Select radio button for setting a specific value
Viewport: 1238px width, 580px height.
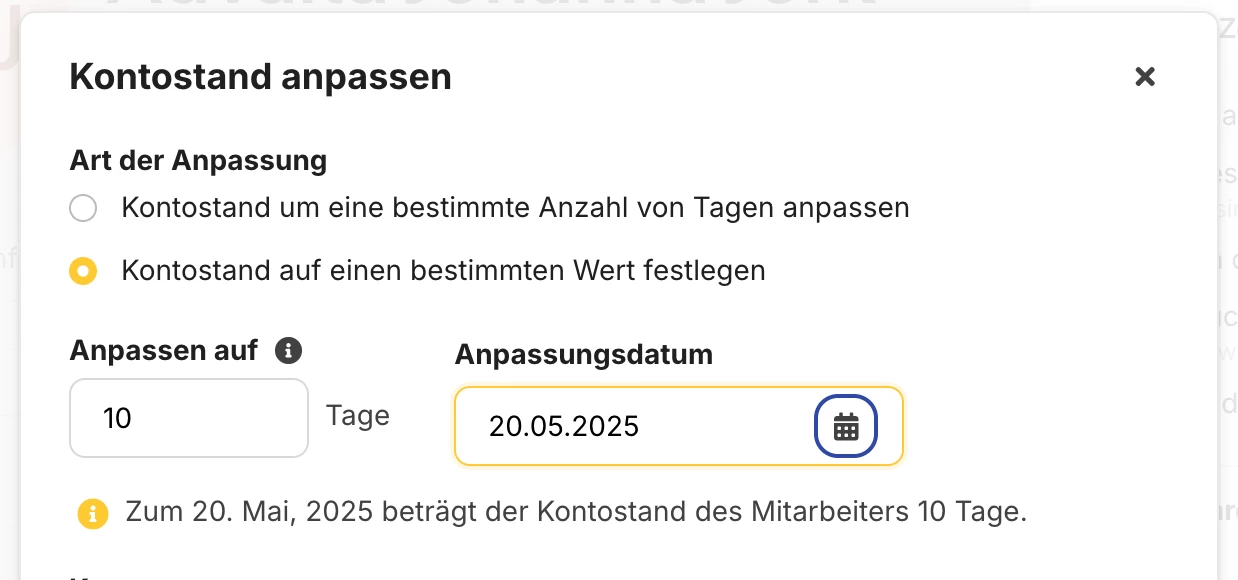pyautogui.click(x=83, y=271)
